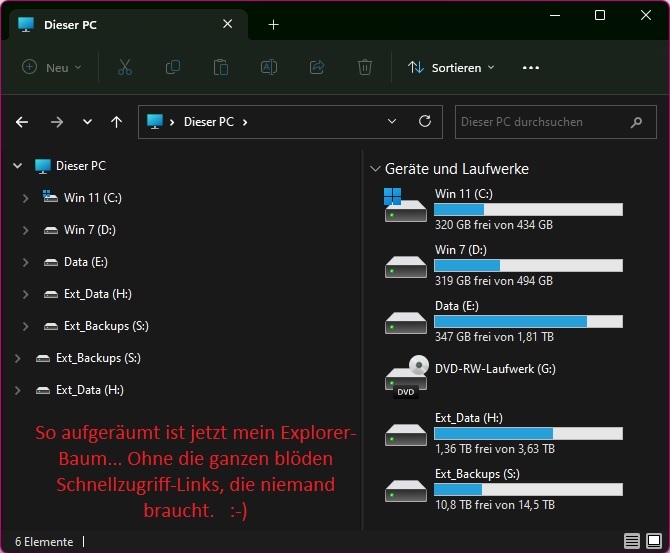Click the Delete trash icon
Viewport: 670px width, 553px height.
pyautogui.click(x=364, y=67)
